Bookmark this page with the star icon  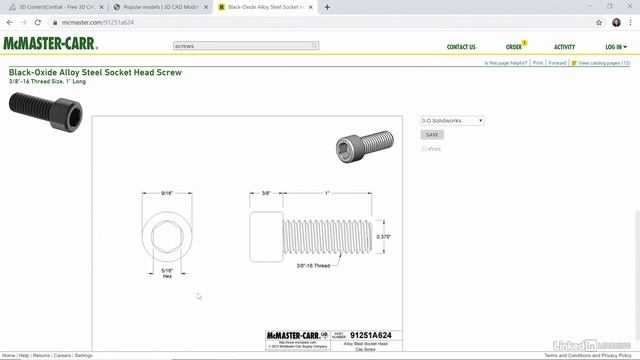click(x=599, y=22)
